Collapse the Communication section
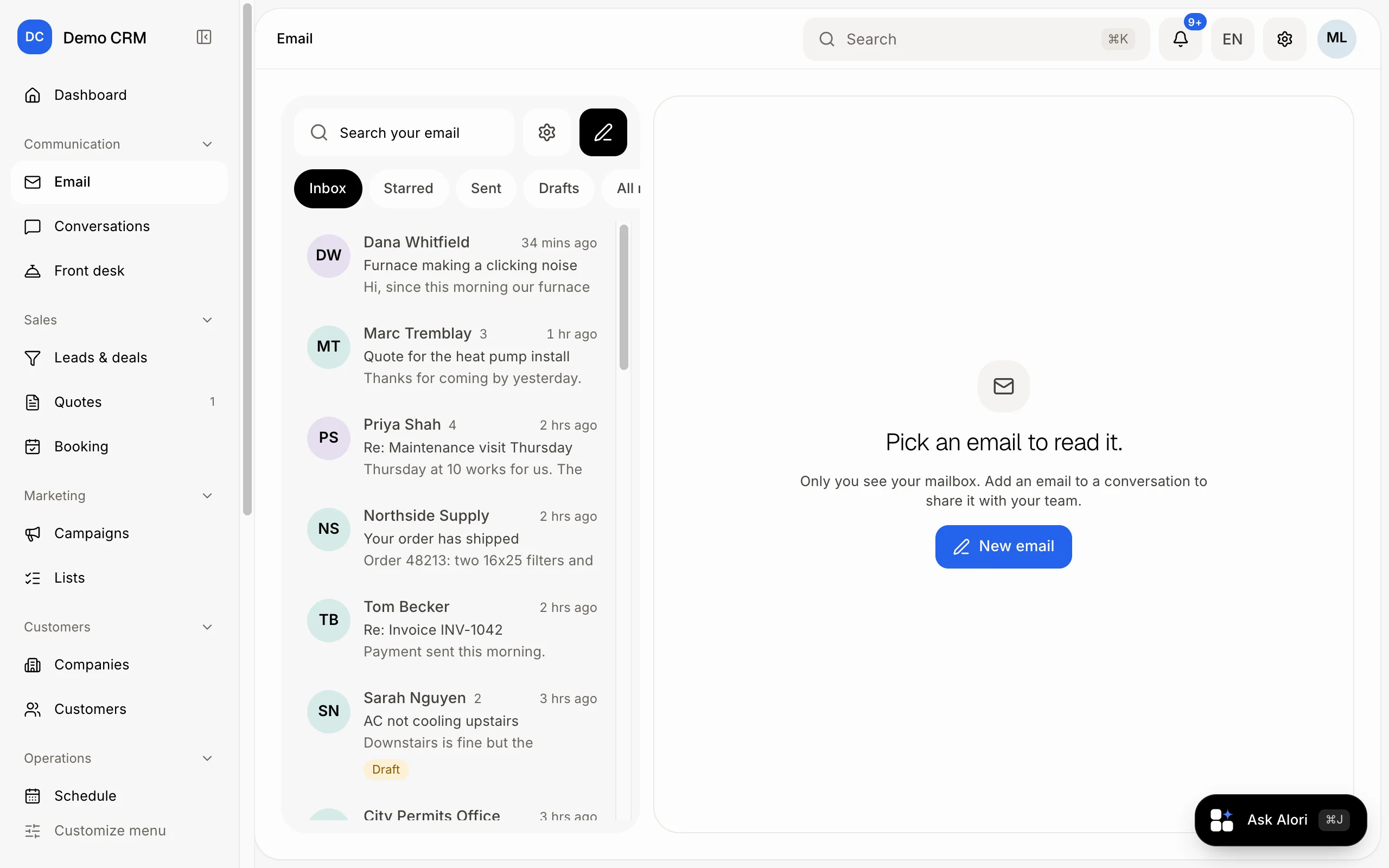This screenshot has width=1389, height=868. 207,144
